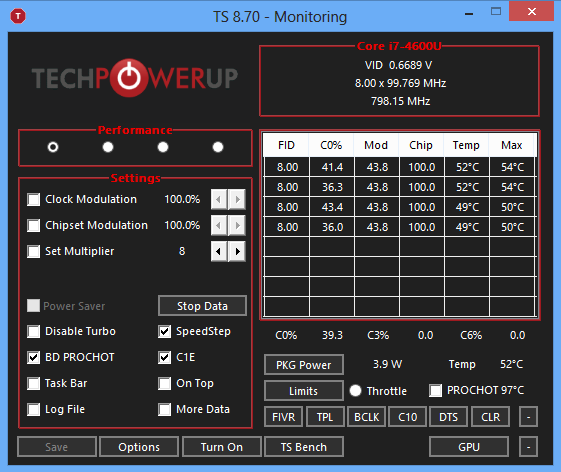Click the 3.9 W package power value
This screenshot has height=472, width=561.
387,364
